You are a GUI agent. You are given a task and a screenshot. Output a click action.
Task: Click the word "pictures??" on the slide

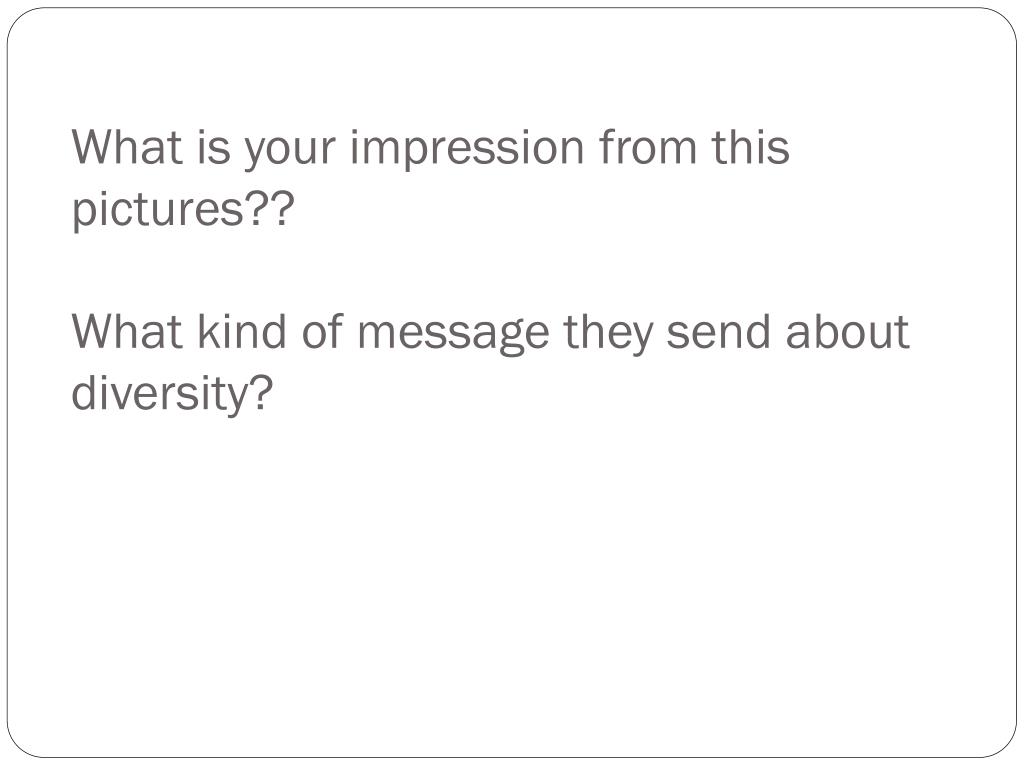click(x=183, y=210)
